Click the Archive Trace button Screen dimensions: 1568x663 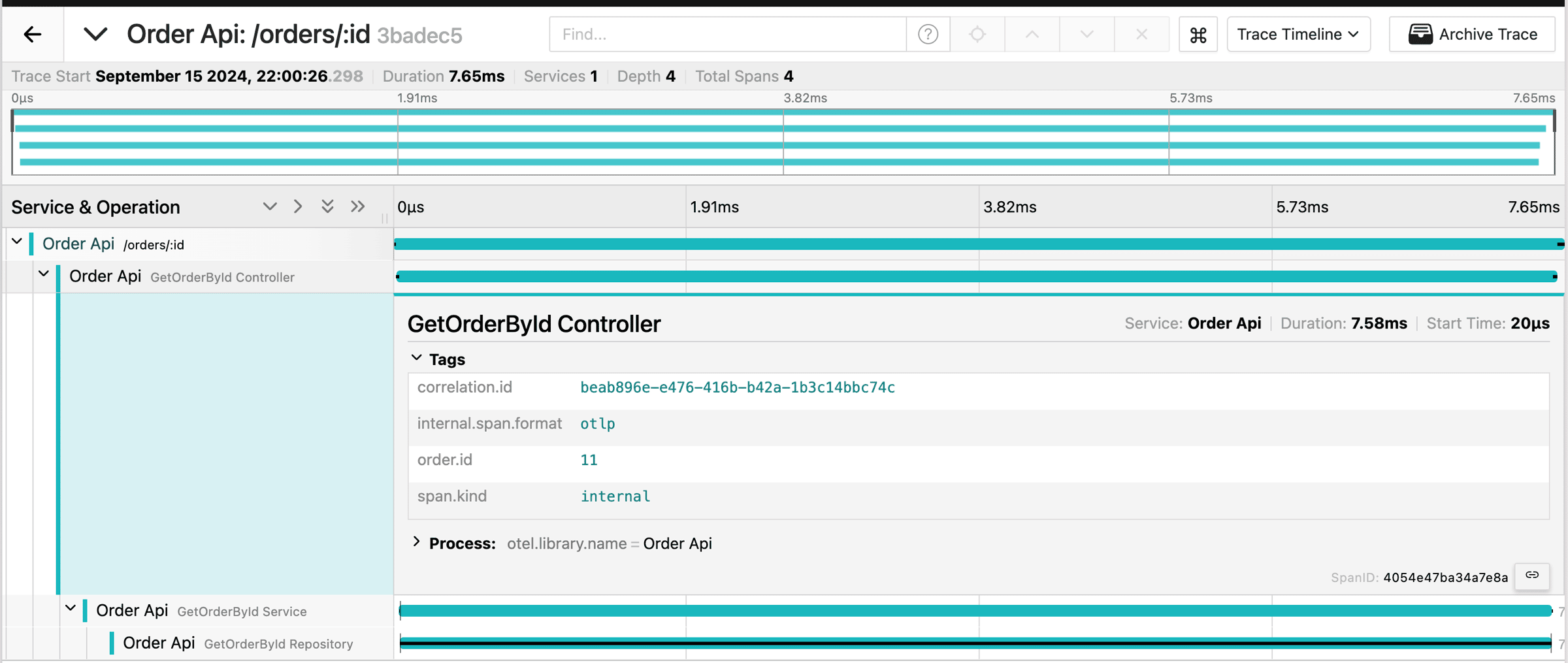[1473, 35]
